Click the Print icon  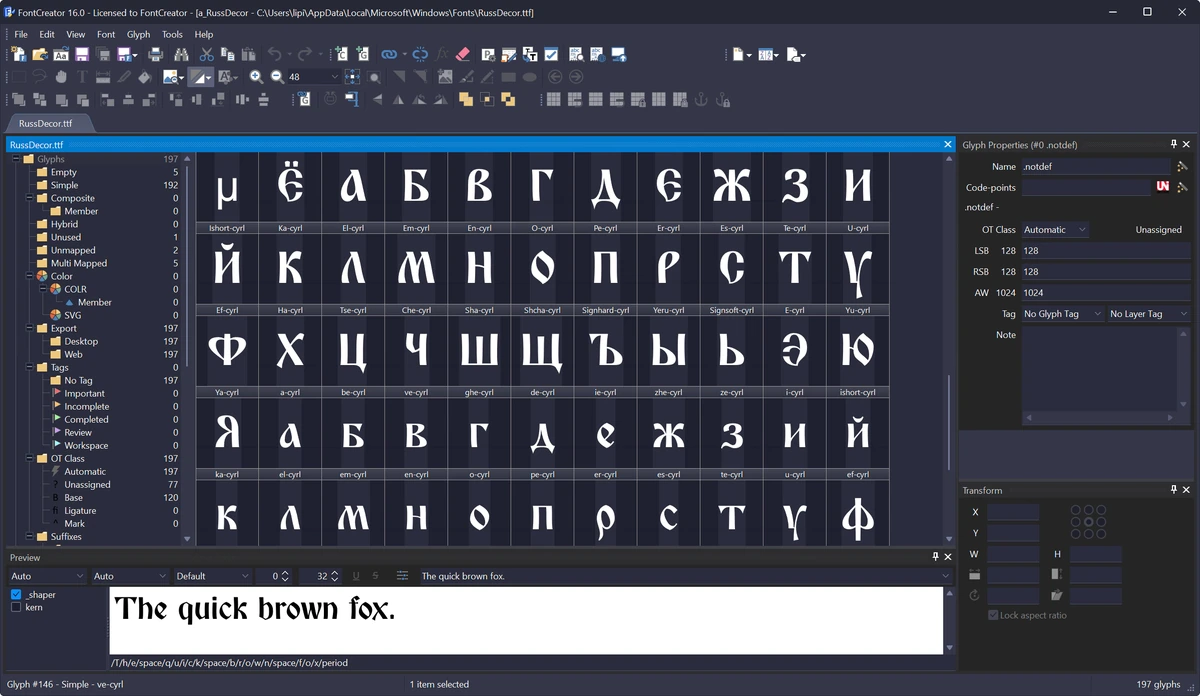[155, 54]
